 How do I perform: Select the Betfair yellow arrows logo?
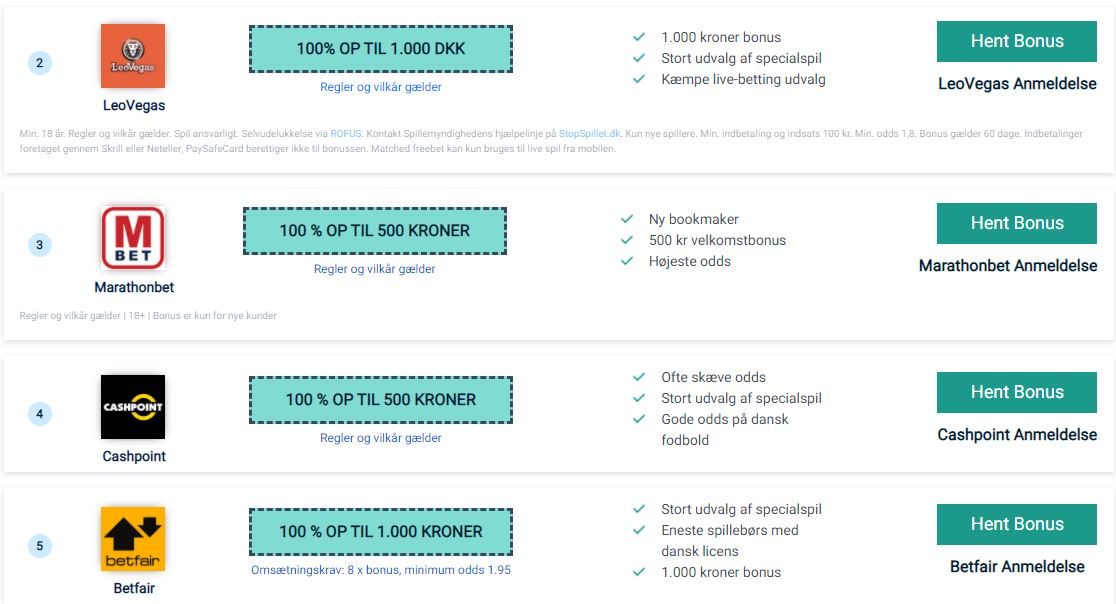133,539
